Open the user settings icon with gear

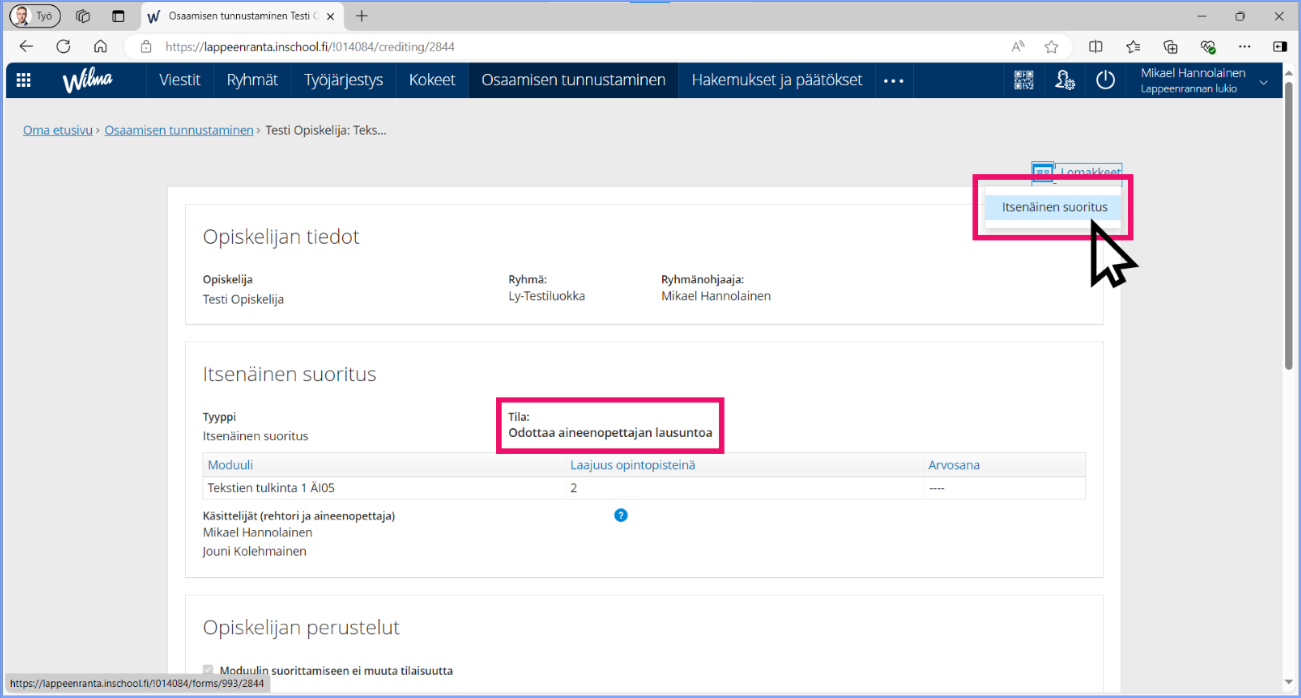pyautogui.click(x=1065, y=81)
